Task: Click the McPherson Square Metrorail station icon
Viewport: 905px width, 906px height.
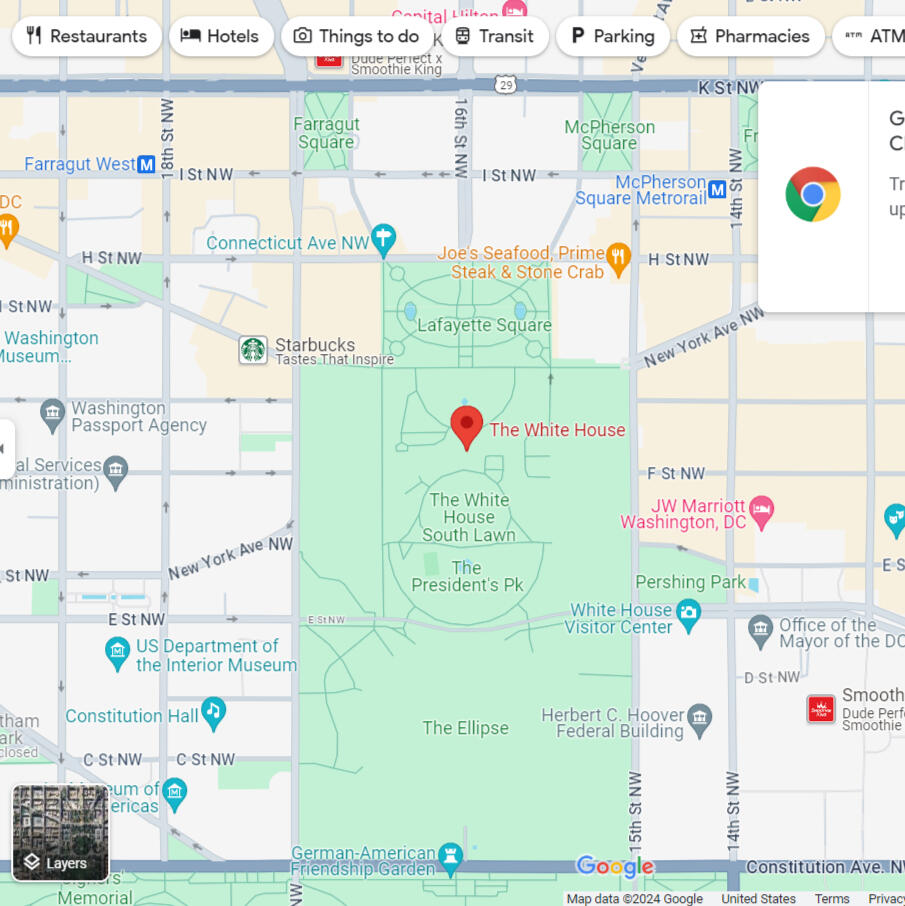Action: [717, 189]
